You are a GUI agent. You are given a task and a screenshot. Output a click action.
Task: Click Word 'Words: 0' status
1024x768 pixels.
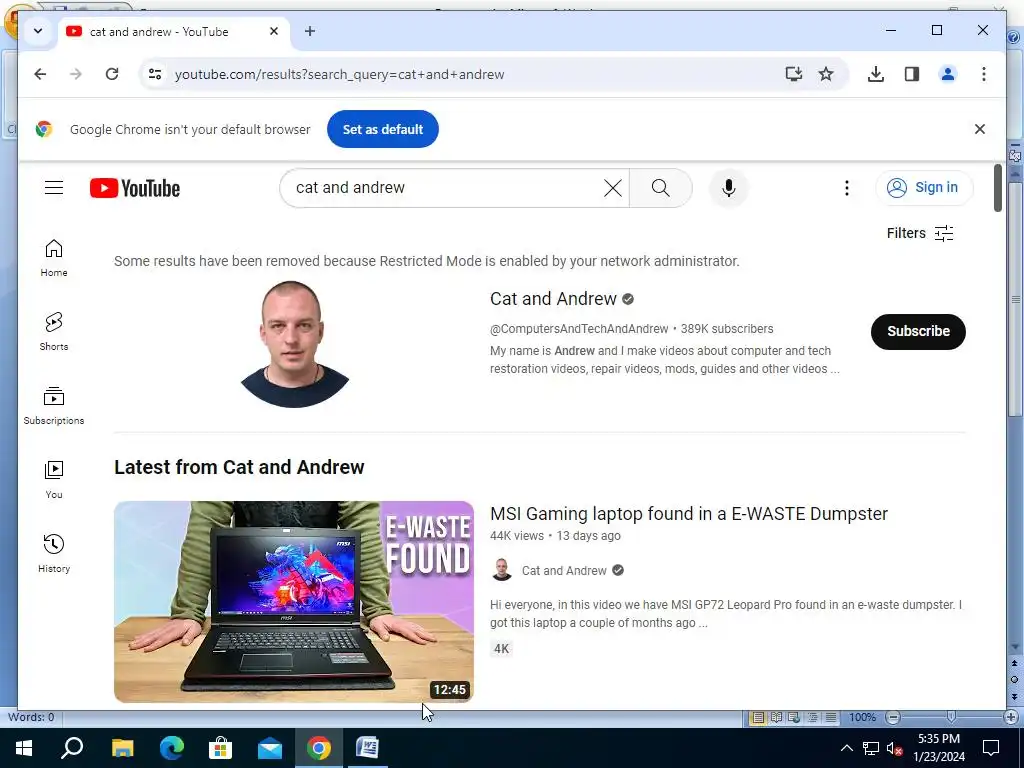[31, 717]
